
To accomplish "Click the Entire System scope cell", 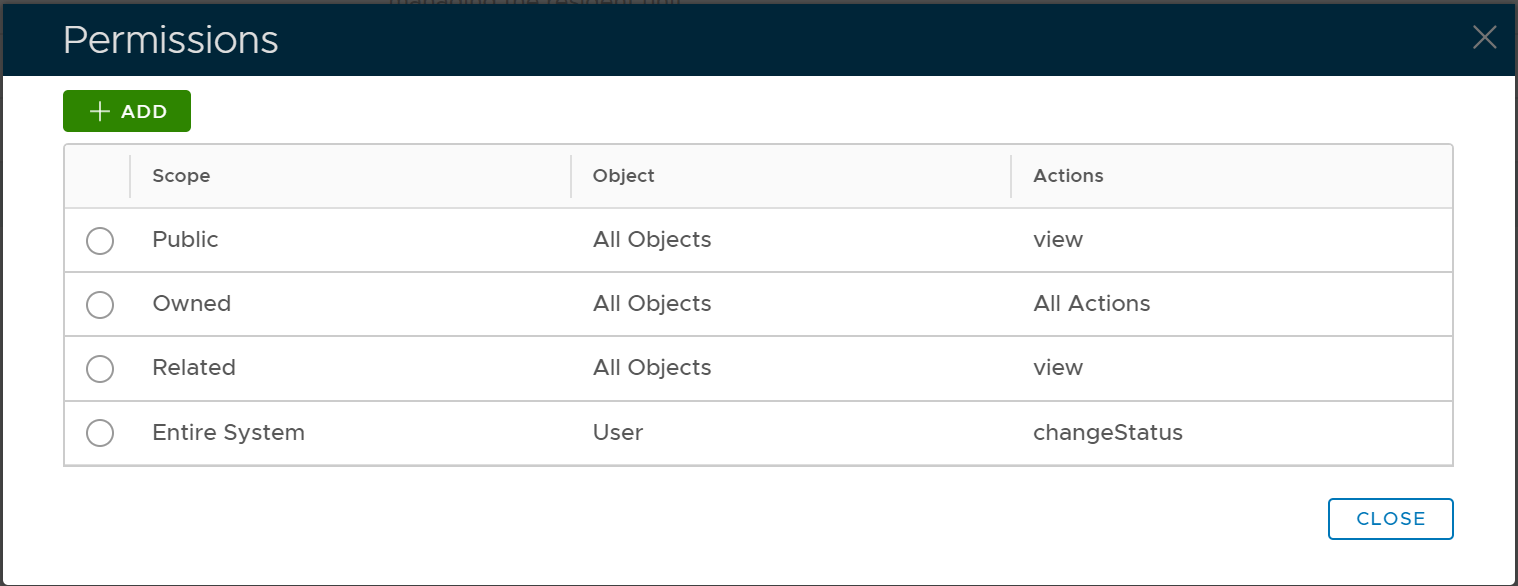I will (x=228, y=433).
